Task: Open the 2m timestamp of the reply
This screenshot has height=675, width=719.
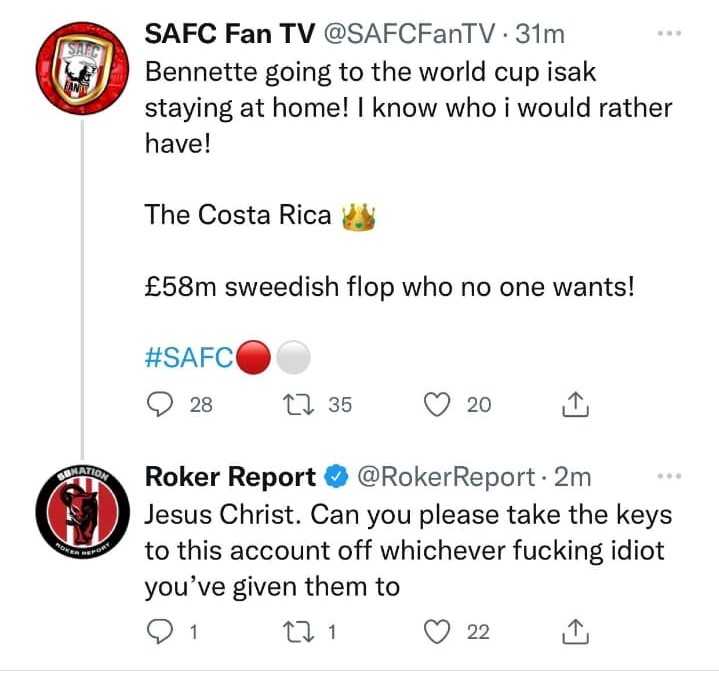Action: [573, 477]
